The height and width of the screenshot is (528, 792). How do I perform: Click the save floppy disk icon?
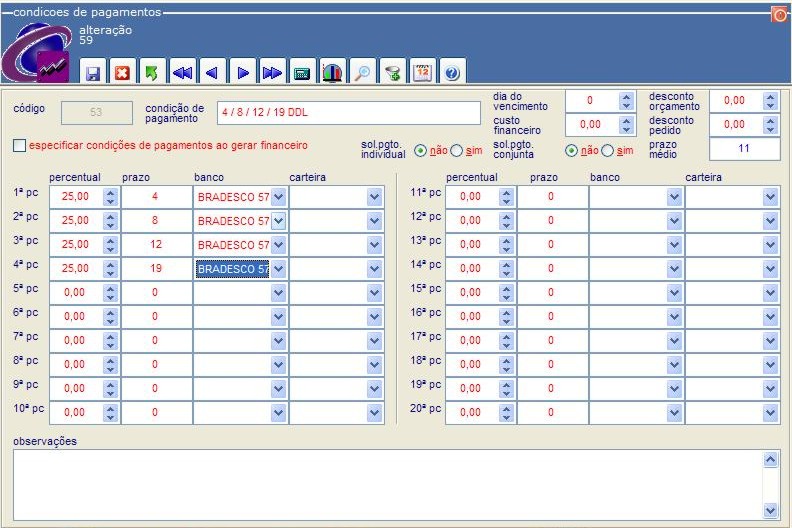click(93, 72)
